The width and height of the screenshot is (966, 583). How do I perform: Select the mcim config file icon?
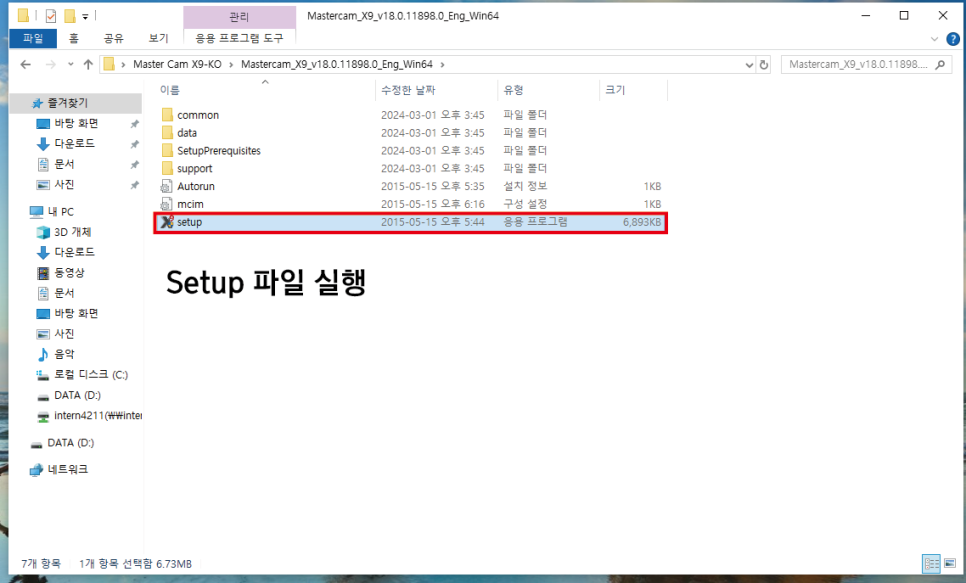coord(166,204)
